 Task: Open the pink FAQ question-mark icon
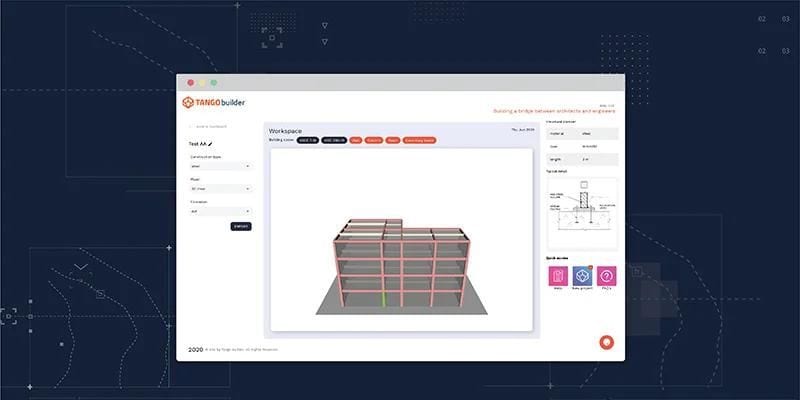pos(607,276)
